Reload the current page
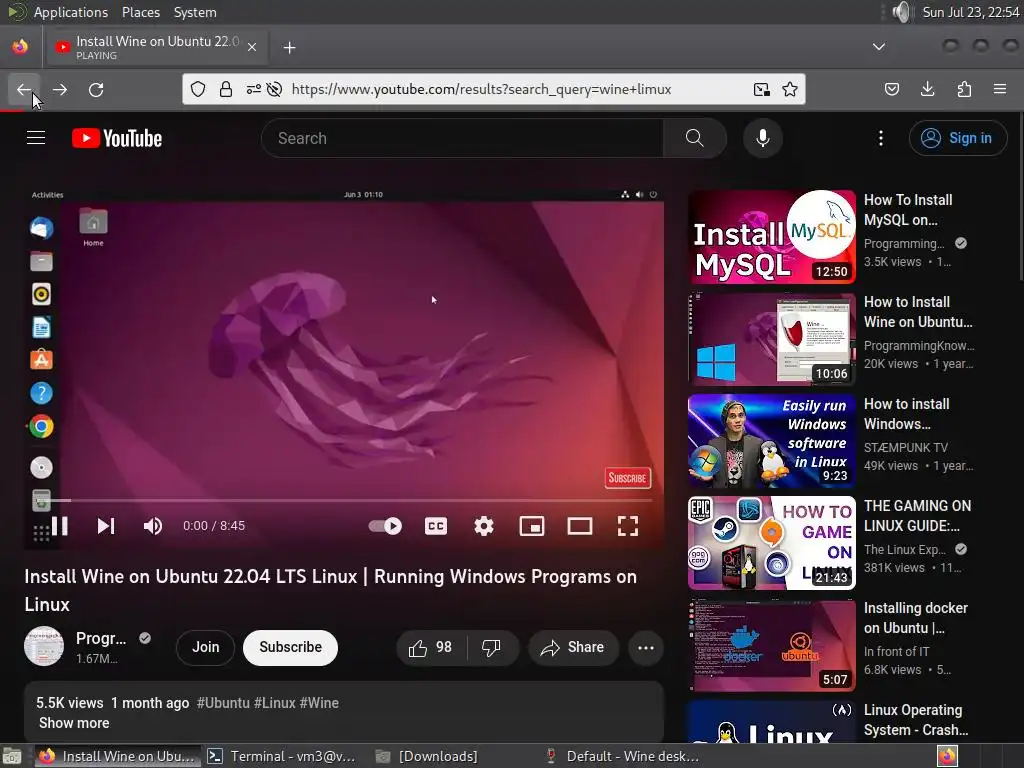This screenshot has height=768, width=1024. click(x=96, y=89)
